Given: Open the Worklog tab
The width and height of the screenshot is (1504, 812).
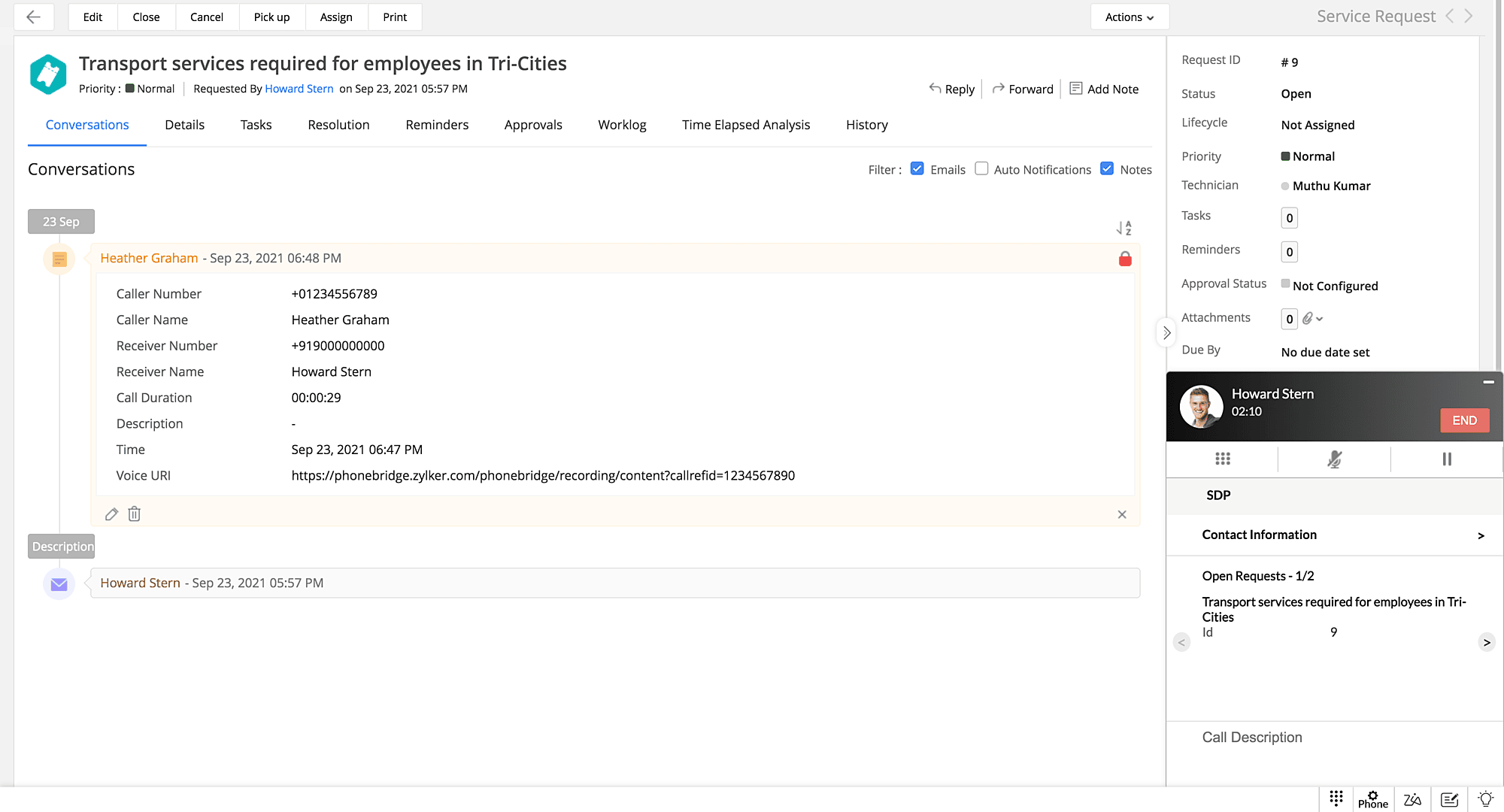Looking at the screenshot, I should 622,125.
